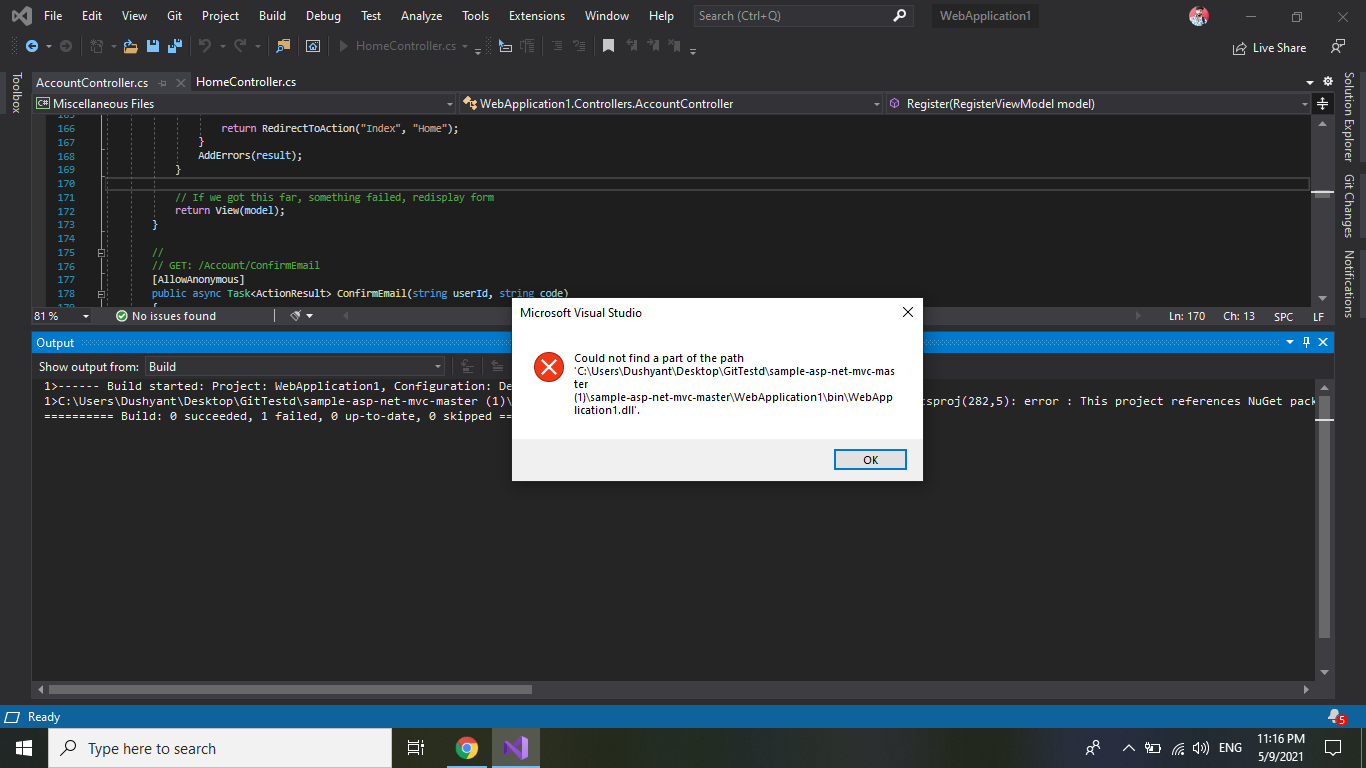The height and width of the screenshot is (768, 1366).
Task: Open the Debug menu
Action: pos(323,16)
